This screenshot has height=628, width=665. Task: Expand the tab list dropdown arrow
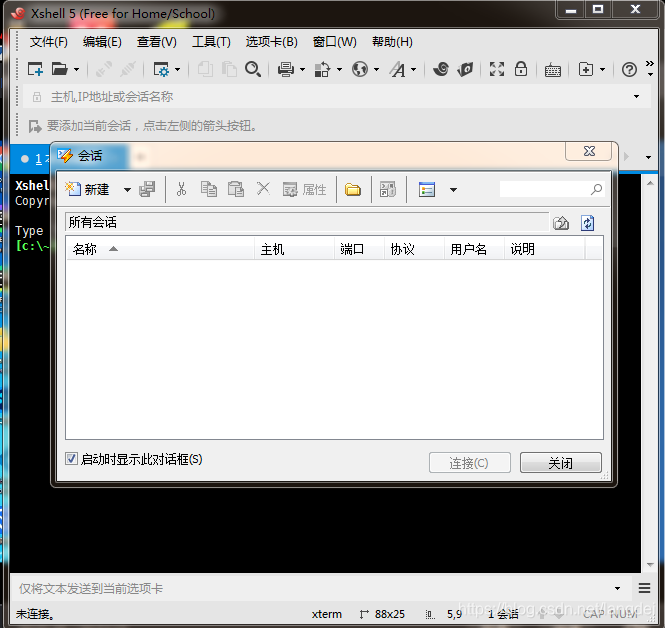point(648,157)
